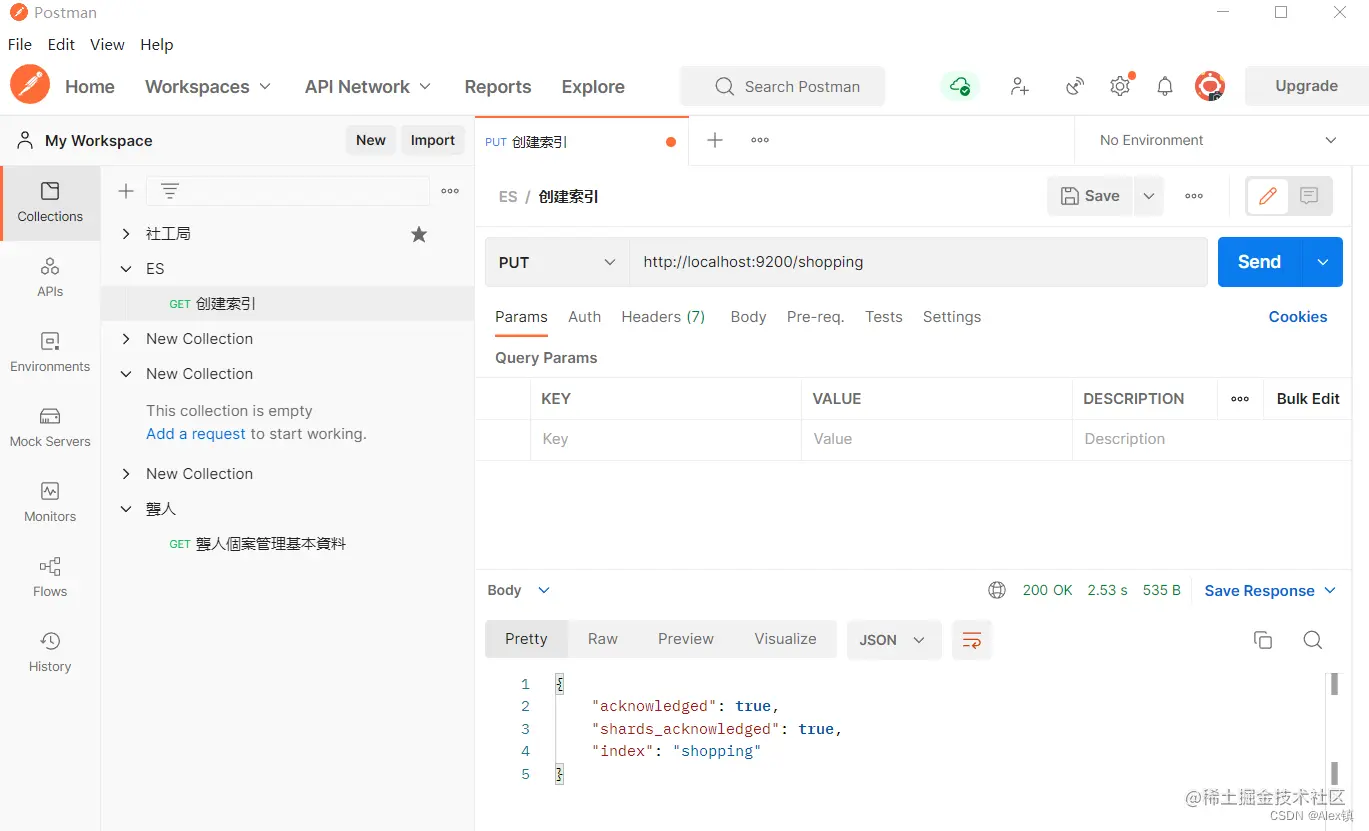Click the Postman logo icon

point(30,85)
